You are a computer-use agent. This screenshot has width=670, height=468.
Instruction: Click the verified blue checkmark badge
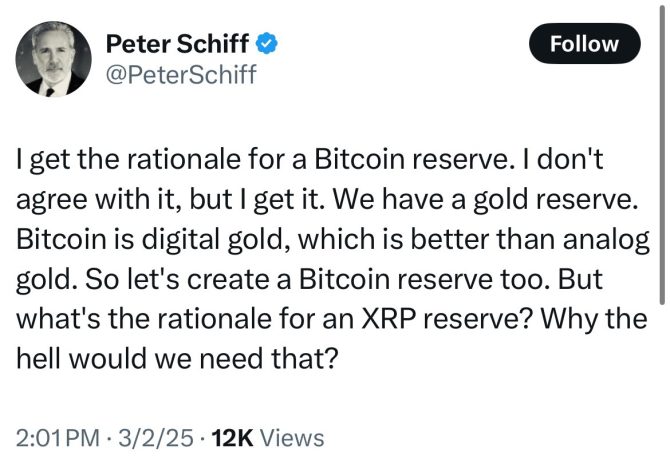tap(267, 45)
